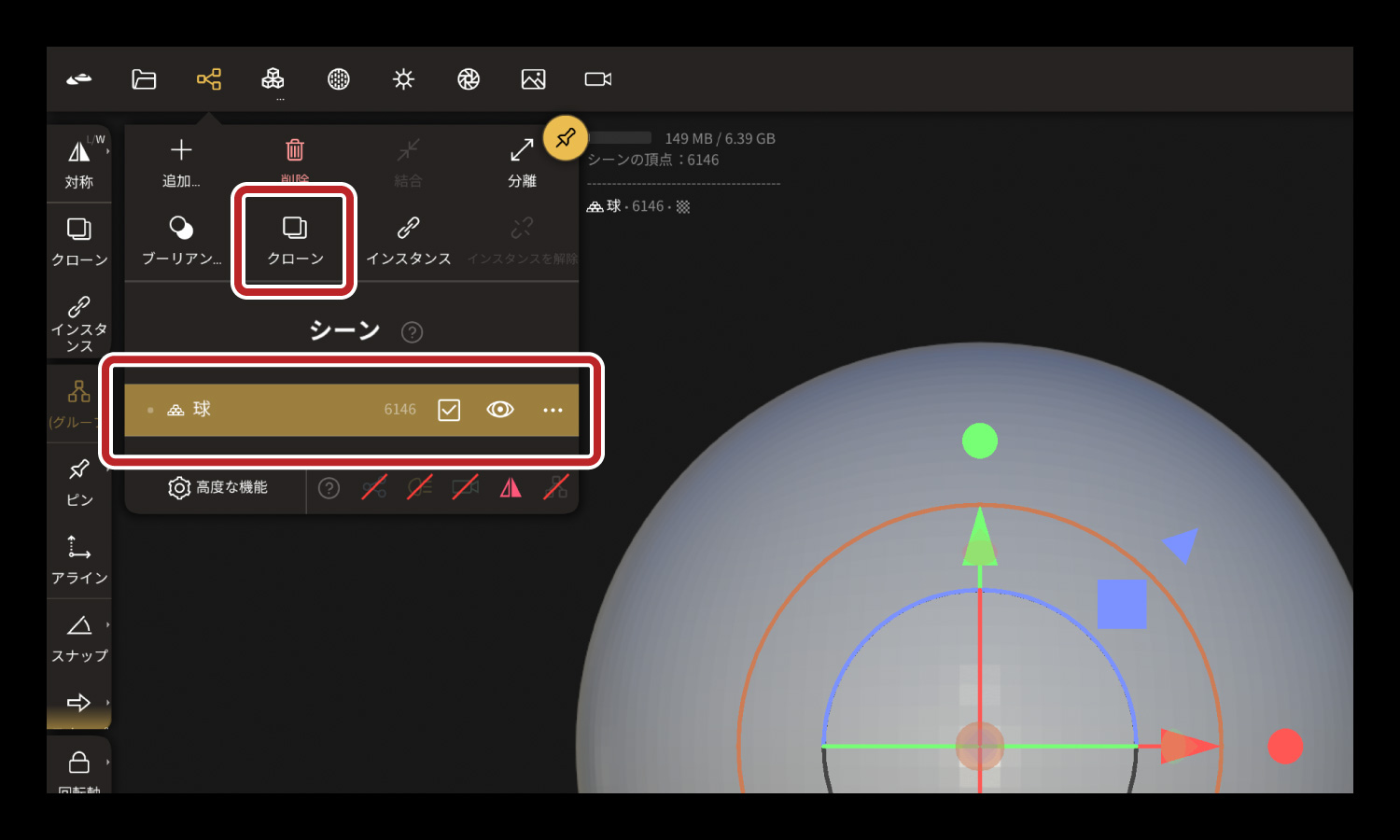The width and height of the screenshot is (1400, 840).
Task: Open the lighting settings sun icon
Action: (x=403, y=79)
